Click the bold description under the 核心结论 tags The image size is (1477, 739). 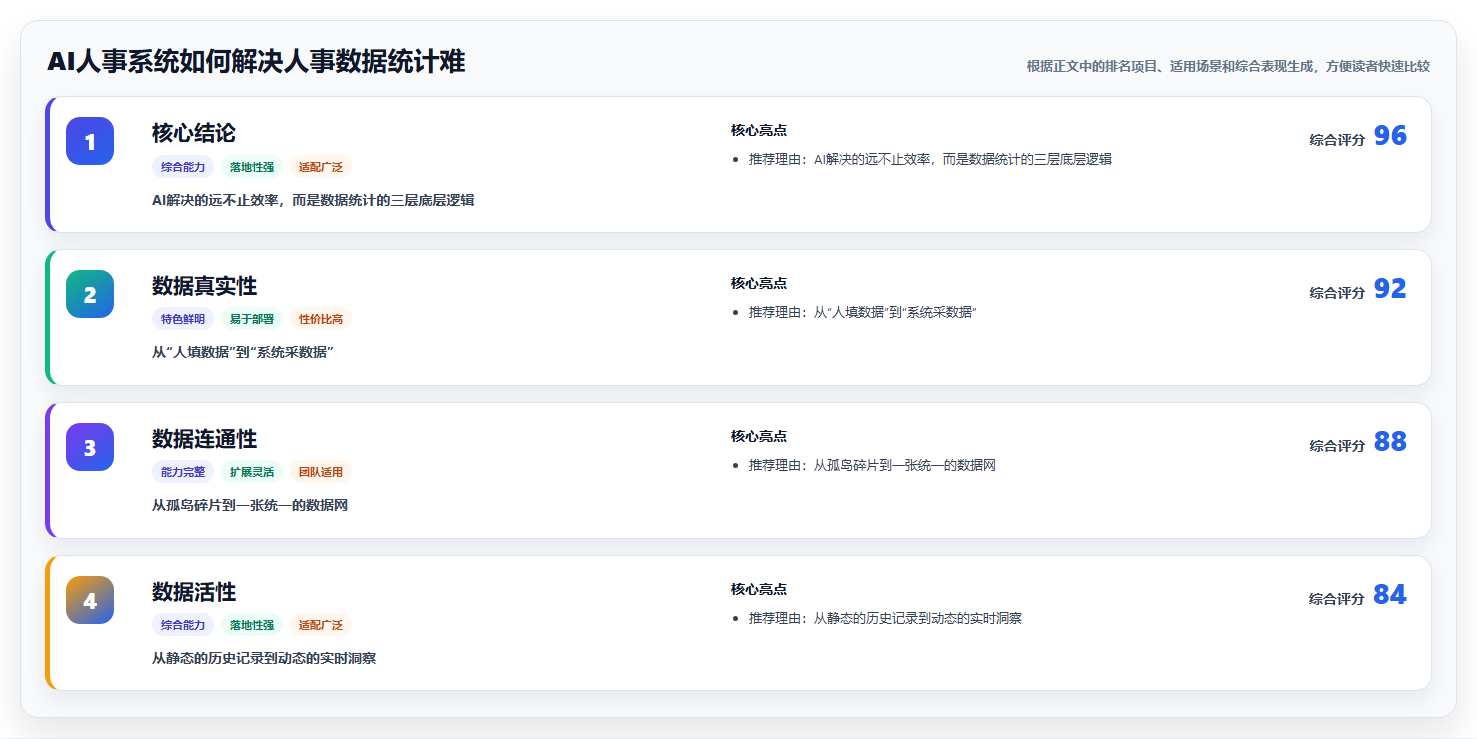click(313, 200)
